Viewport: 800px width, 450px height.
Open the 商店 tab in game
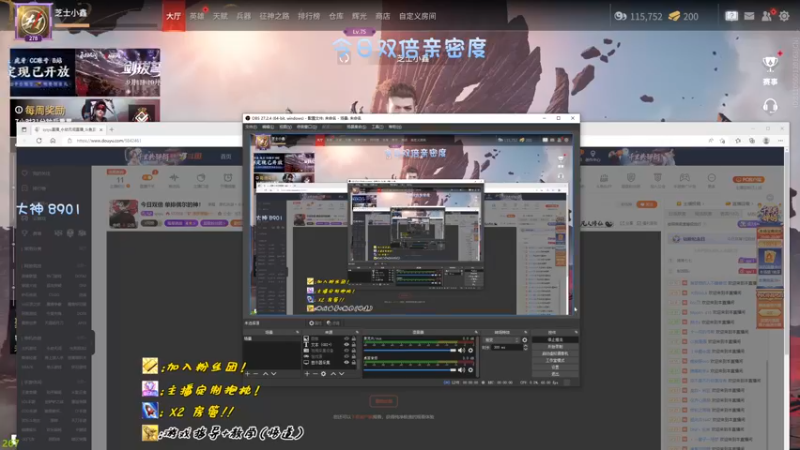pos(383,16)
